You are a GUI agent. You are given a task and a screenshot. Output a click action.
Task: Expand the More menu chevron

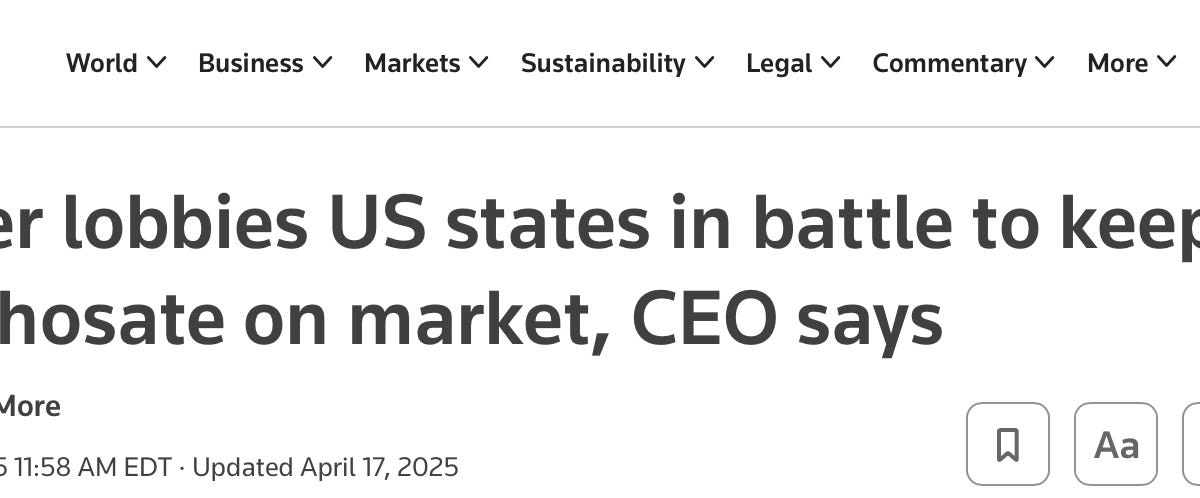click(x=1166, y=63)
